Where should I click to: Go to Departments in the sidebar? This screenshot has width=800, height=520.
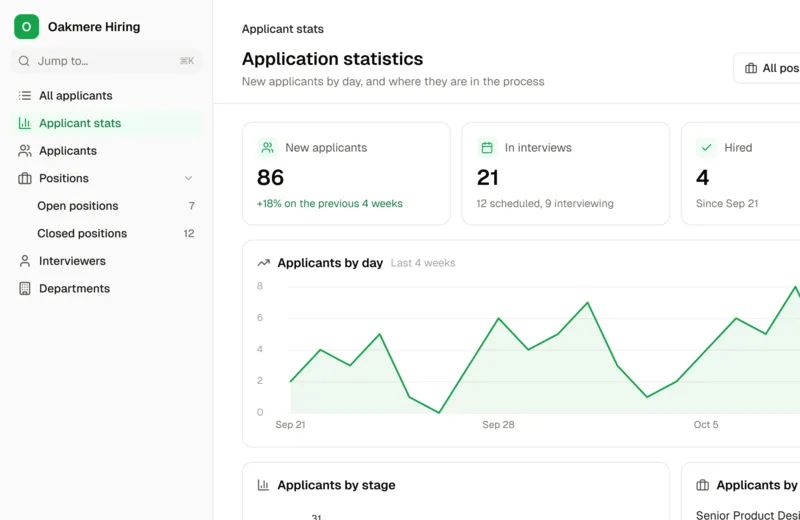[x=106, y=288]
